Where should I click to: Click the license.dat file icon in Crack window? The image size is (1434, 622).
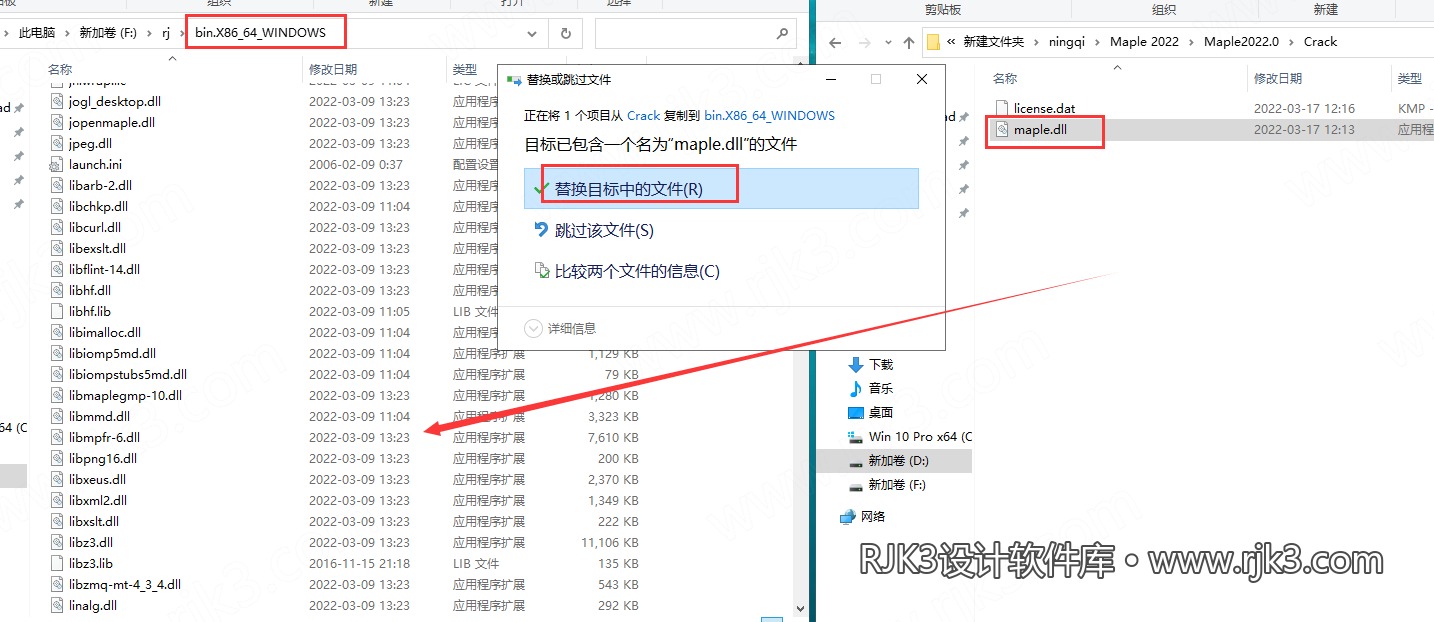point(1002,108)
